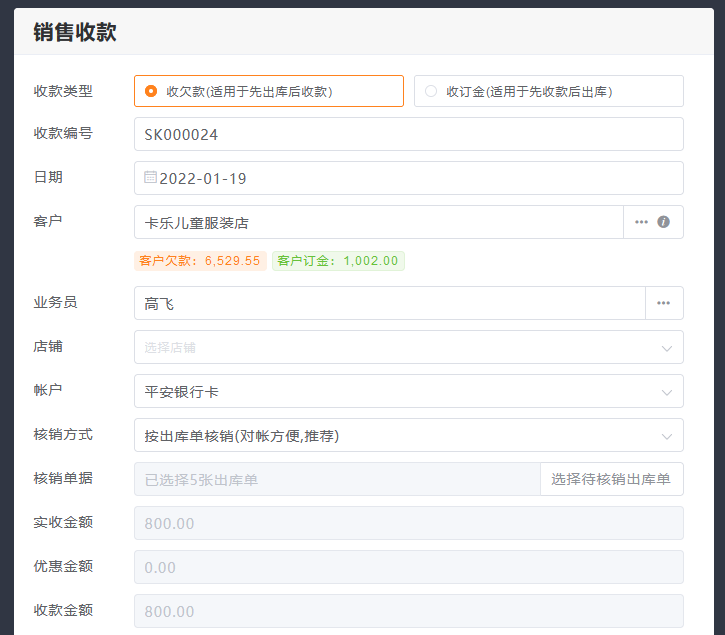Click the 实收金额 800.00 field
Viewport: 725px width, 635px height.
(408, 523)
